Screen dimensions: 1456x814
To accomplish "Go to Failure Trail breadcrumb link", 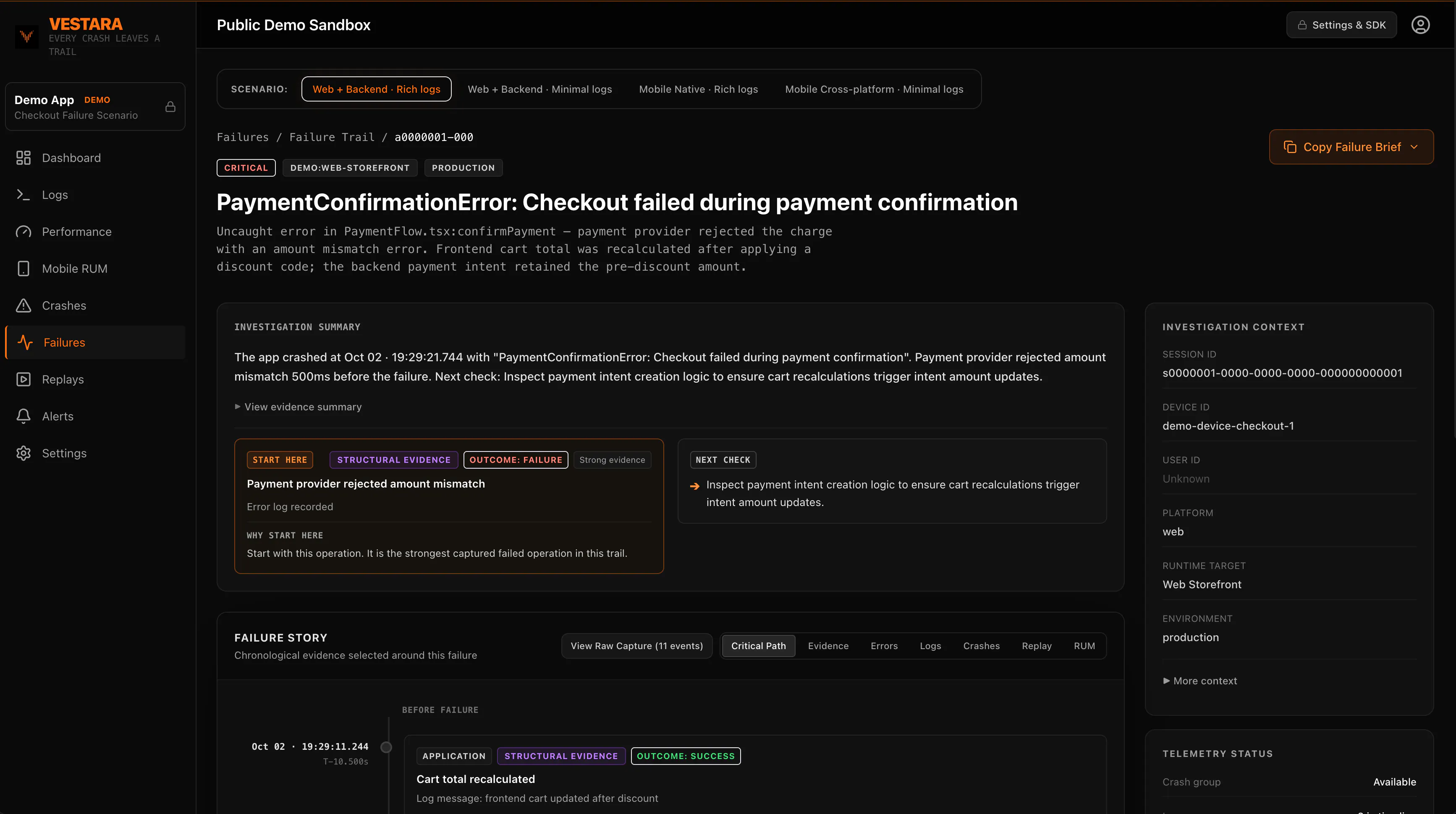I will click(x=332, y=137).
